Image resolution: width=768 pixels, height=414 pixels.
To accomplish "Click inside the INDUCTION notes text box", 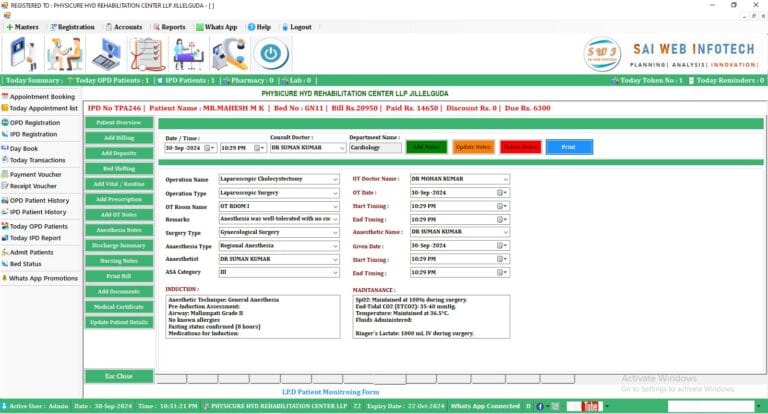I will pyautogui.click(x=253, y=317).
